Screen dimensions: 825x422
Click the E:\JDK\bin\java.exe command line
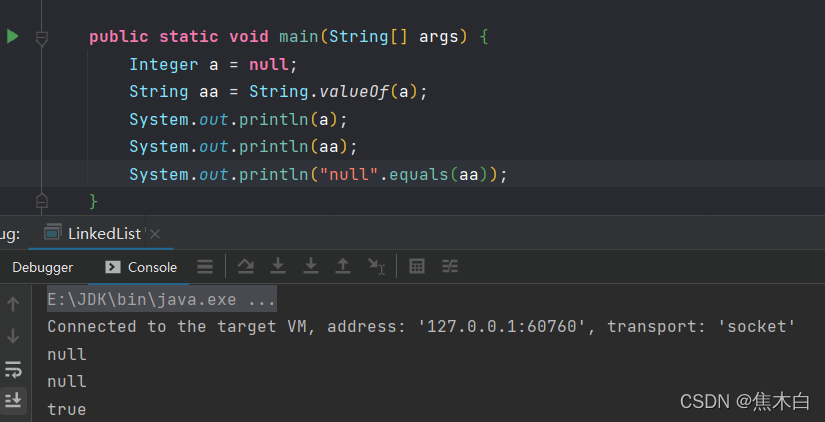click(x=162, y=300)
